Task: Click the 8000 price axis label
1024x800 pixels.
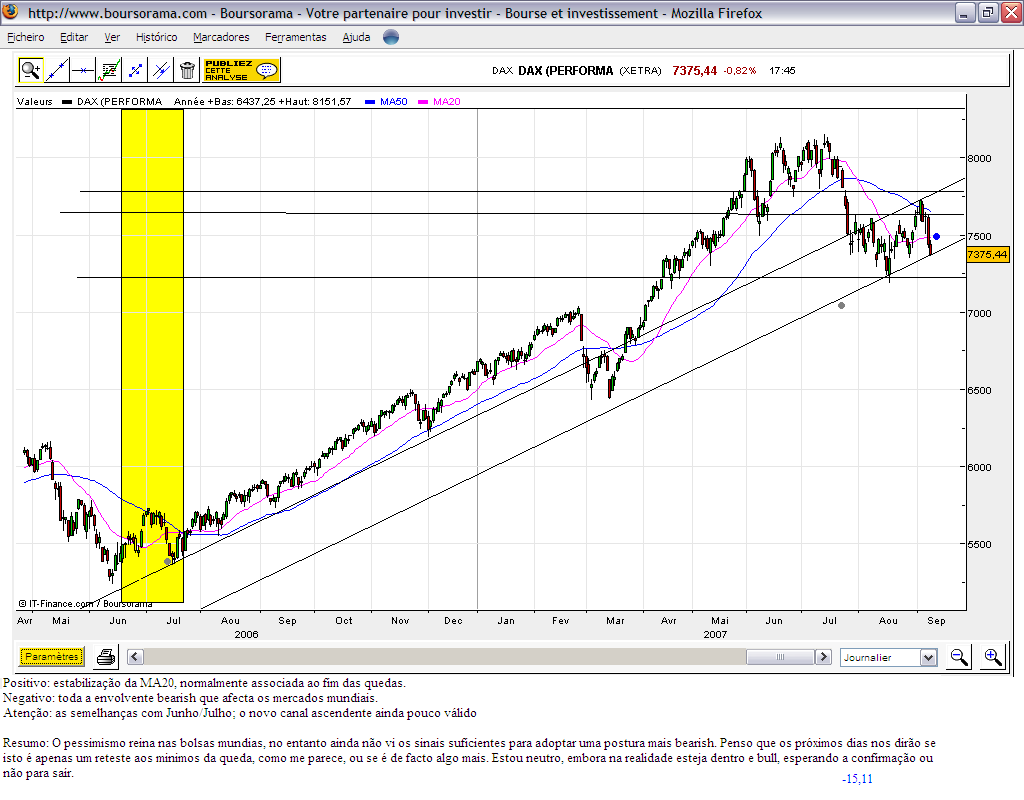Action: tap(979, 158)
